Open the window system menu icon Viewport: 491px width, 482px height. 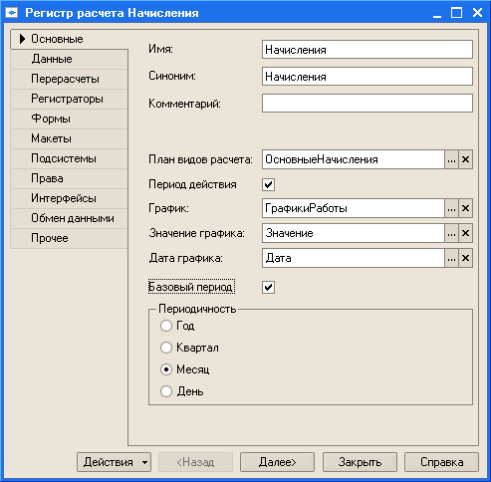coord(11,13)
